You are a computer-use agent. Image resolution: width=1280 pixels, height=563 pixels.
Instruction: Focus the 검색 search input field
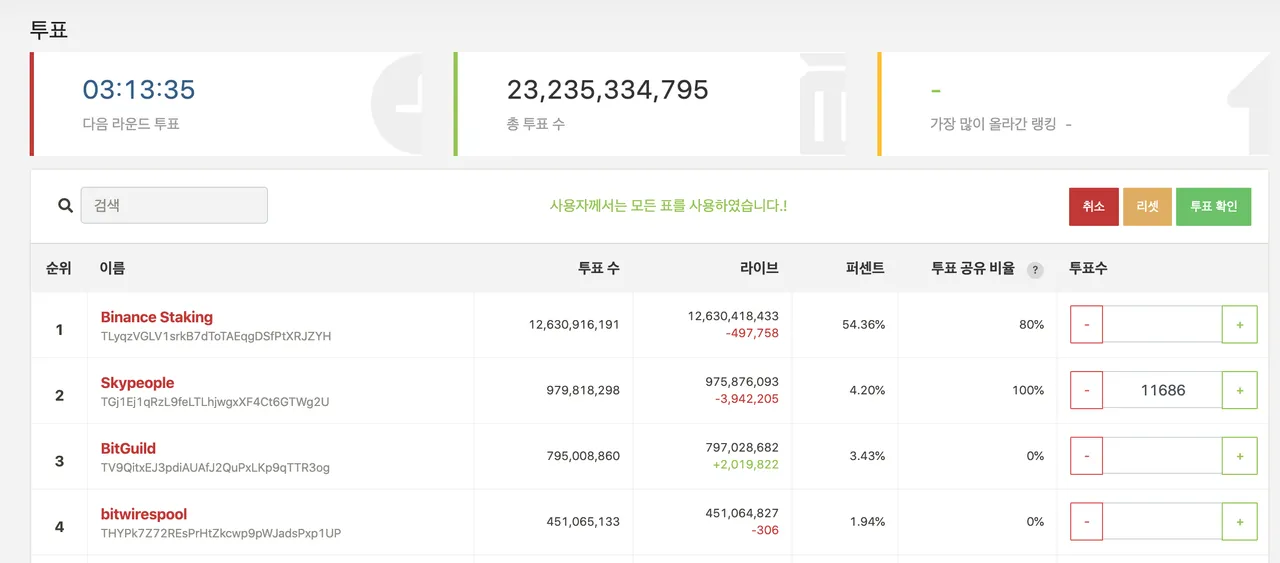point(174,205)
